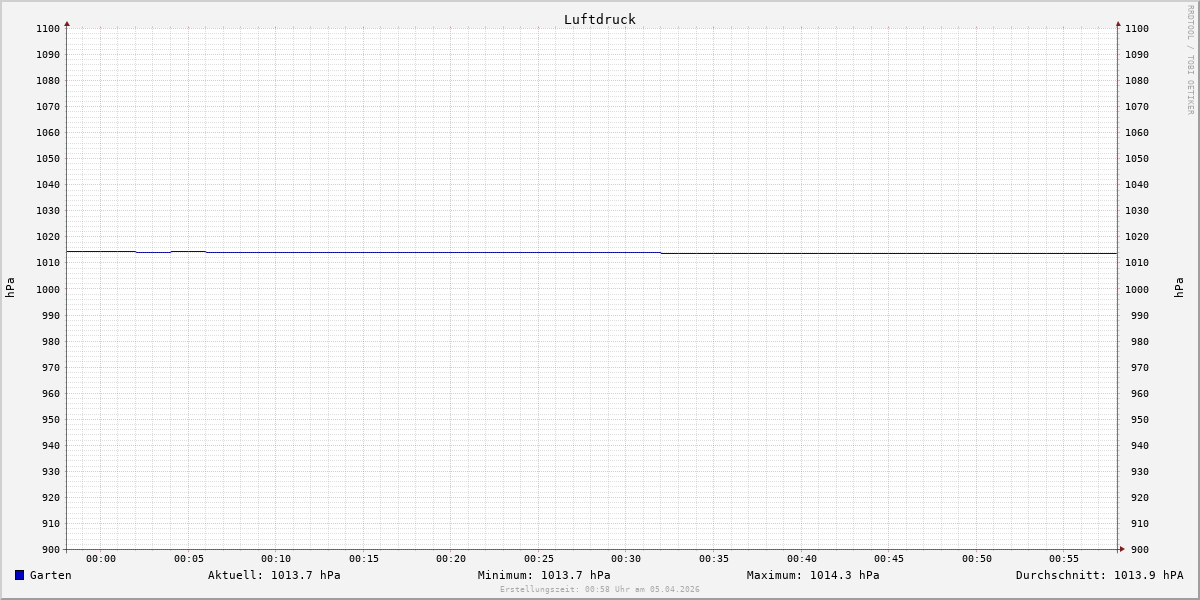Click the red arrow atop the left axis
Image resolution: width=1200 pixels, height=600 pixels.
click(x=67, y=23)
